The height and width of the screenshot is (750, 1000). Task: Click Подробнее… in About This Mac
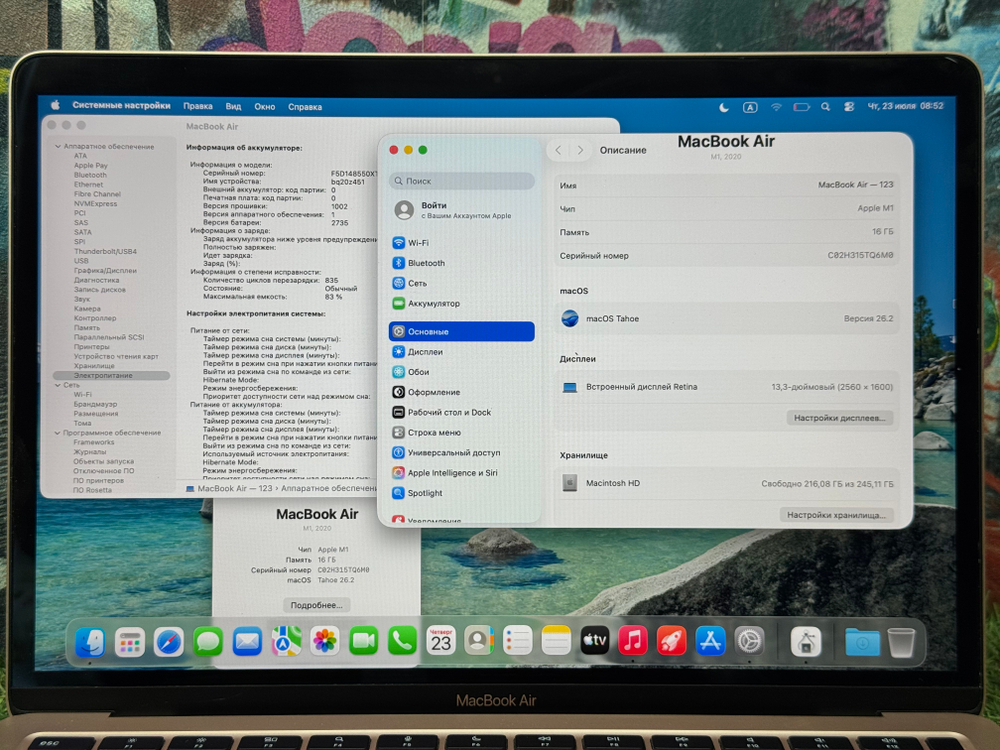point(316,605)
